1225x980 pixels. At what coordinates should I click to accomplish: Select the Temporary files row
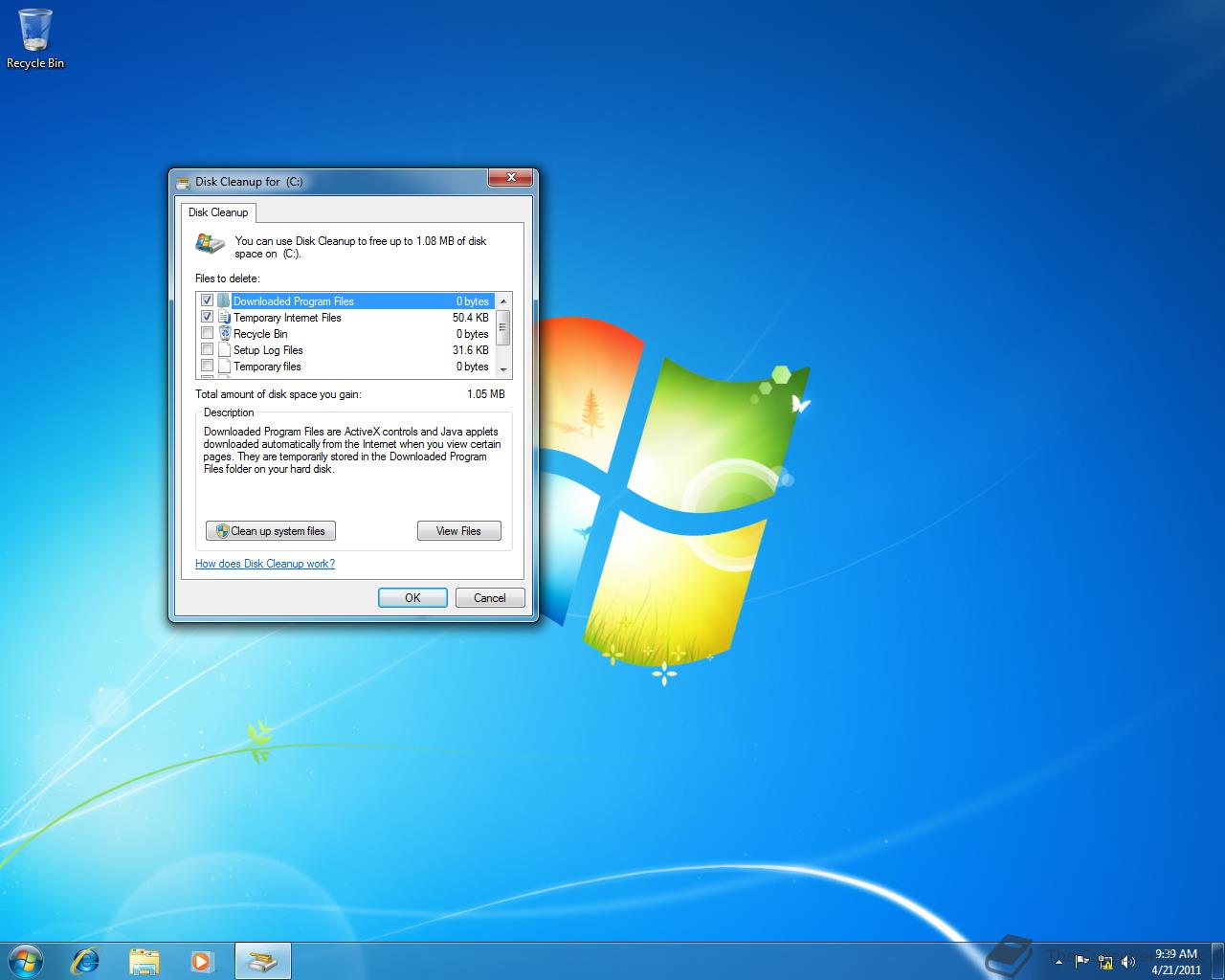point(345,366)
